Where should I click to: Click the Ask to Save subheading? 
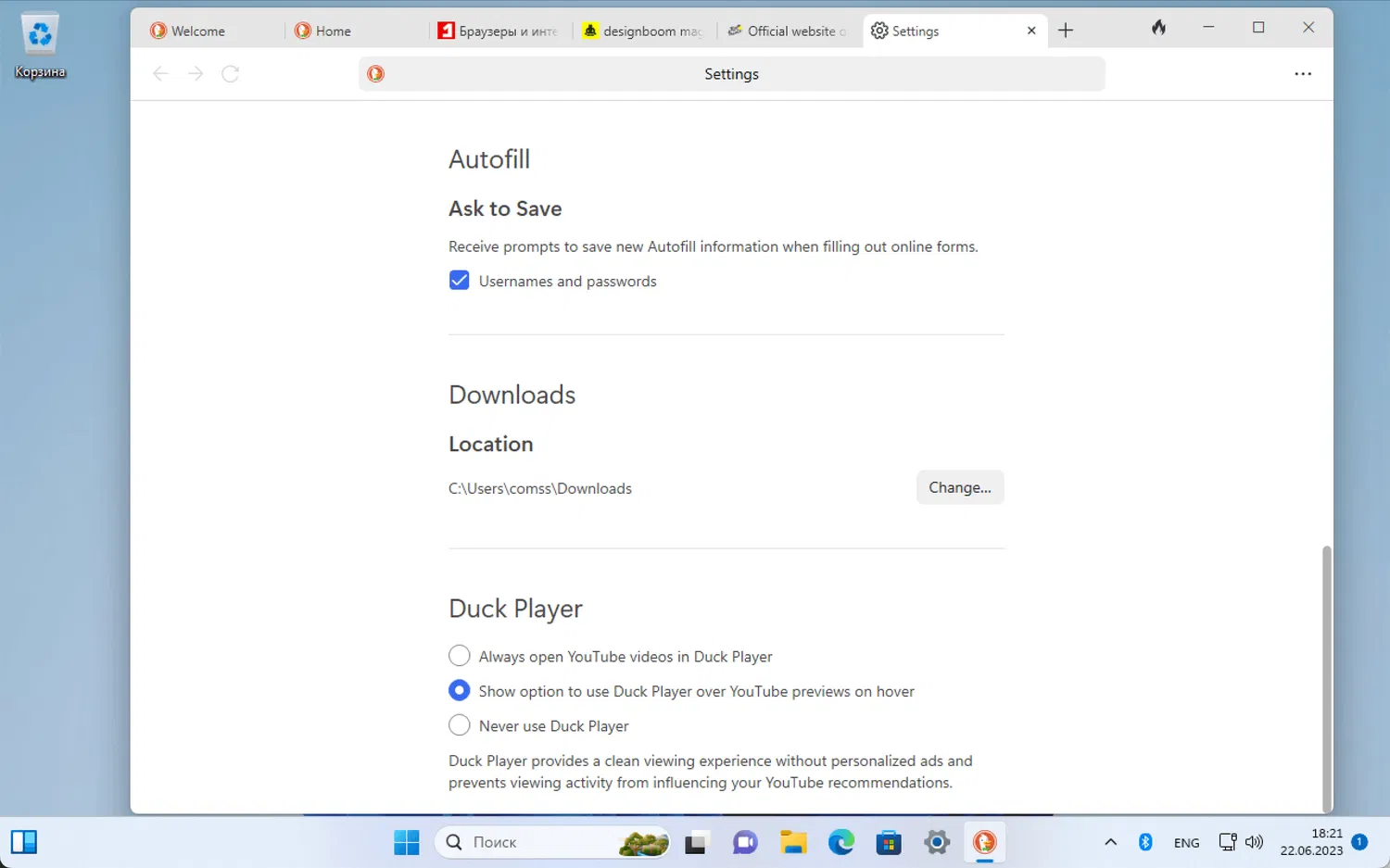click(x=505, y=208)
